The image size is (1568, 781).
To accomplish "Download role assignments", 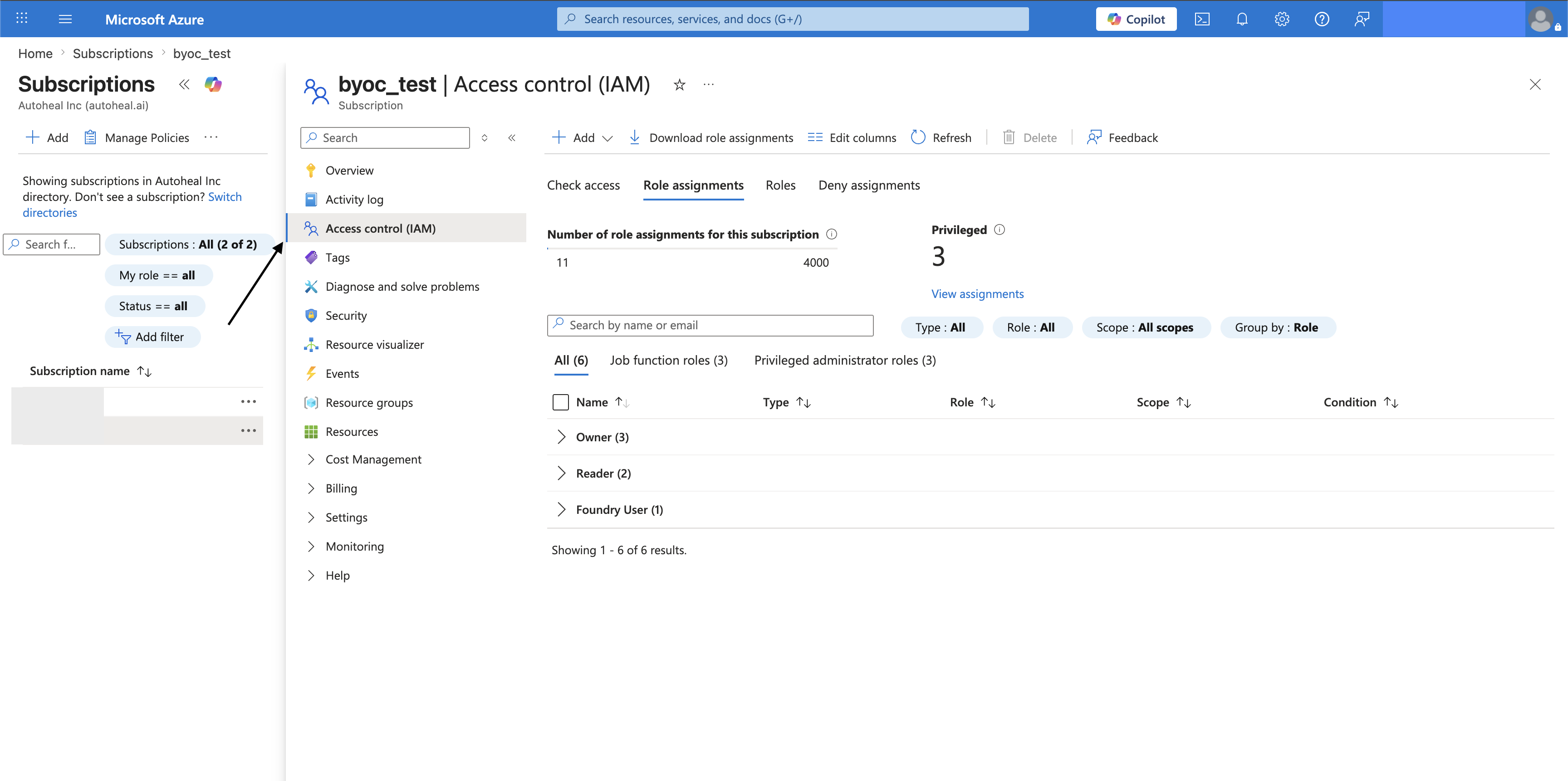I will 711,137.
